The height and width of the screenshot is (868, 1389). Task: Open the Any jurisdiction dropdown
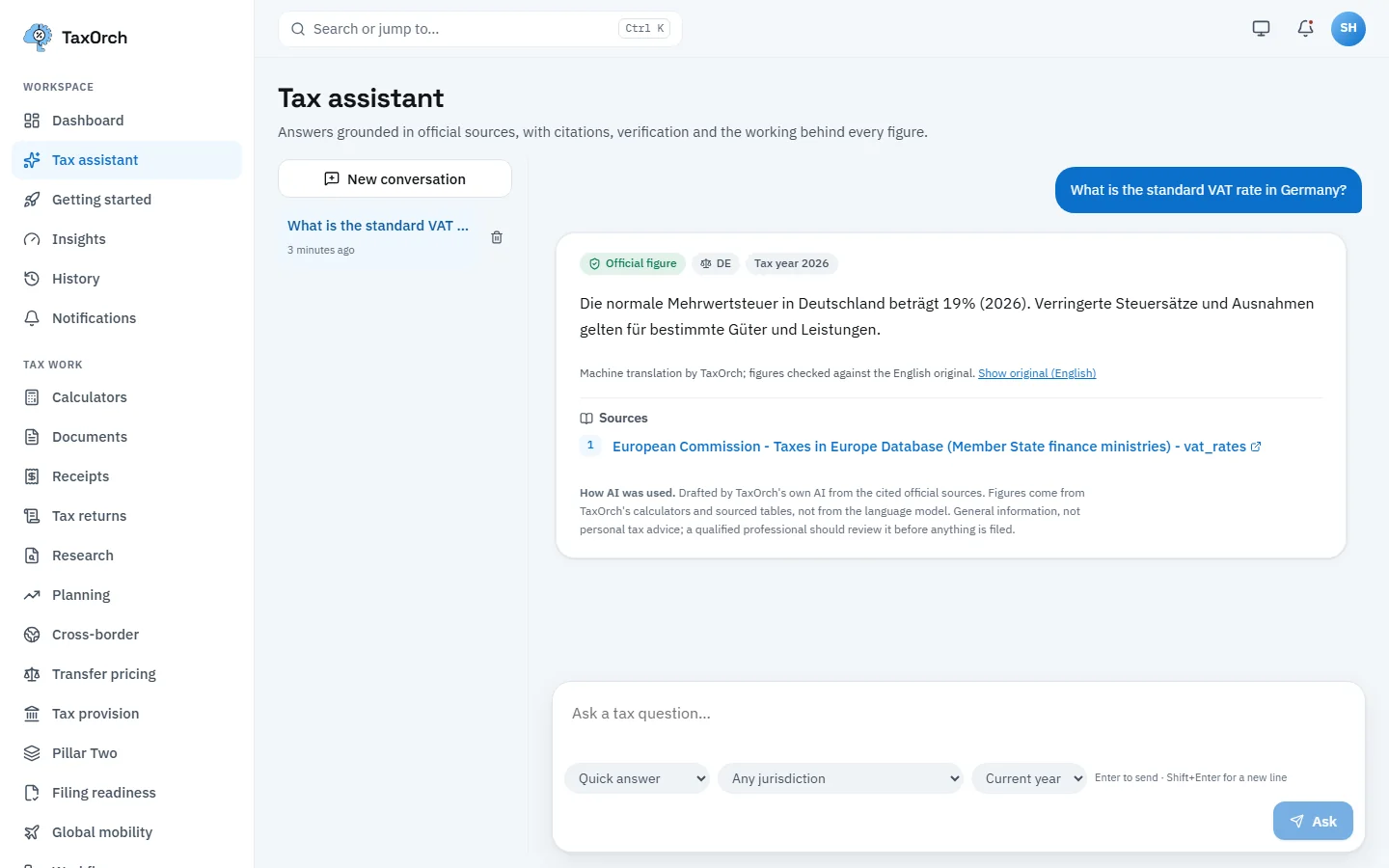840,778
